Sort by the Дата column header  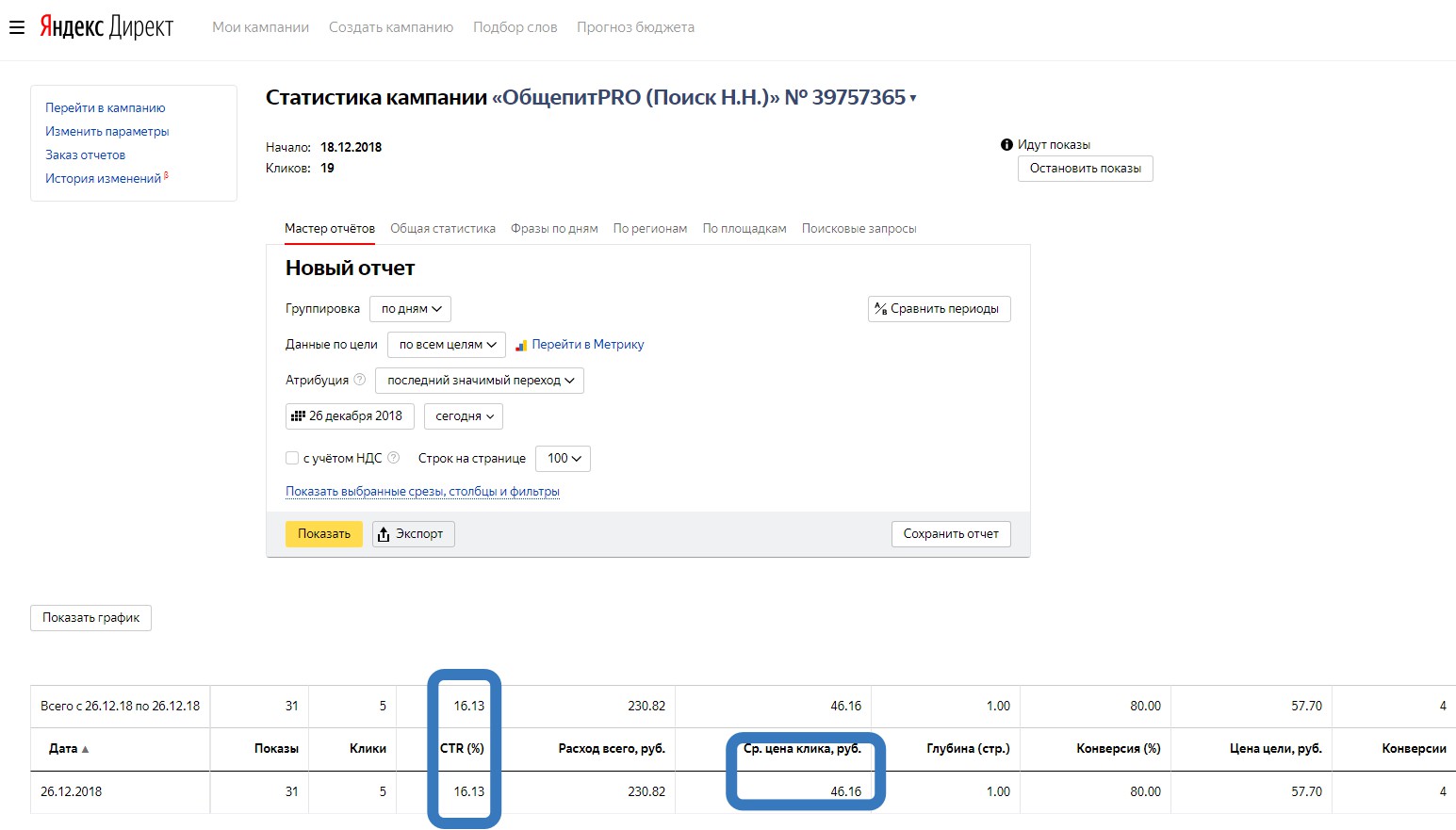(69, 749)
